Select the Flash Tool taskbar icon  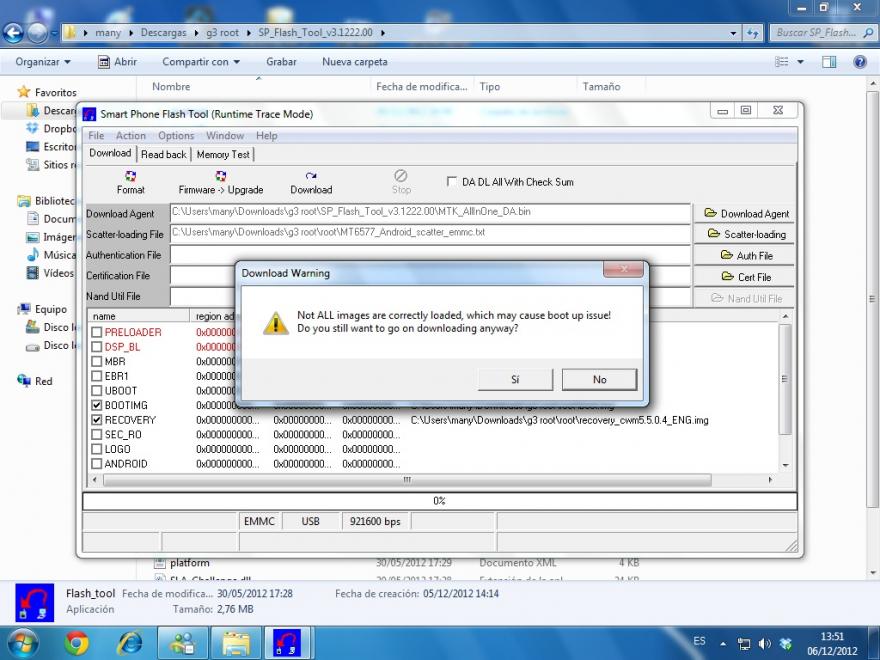tap(288, 643)
